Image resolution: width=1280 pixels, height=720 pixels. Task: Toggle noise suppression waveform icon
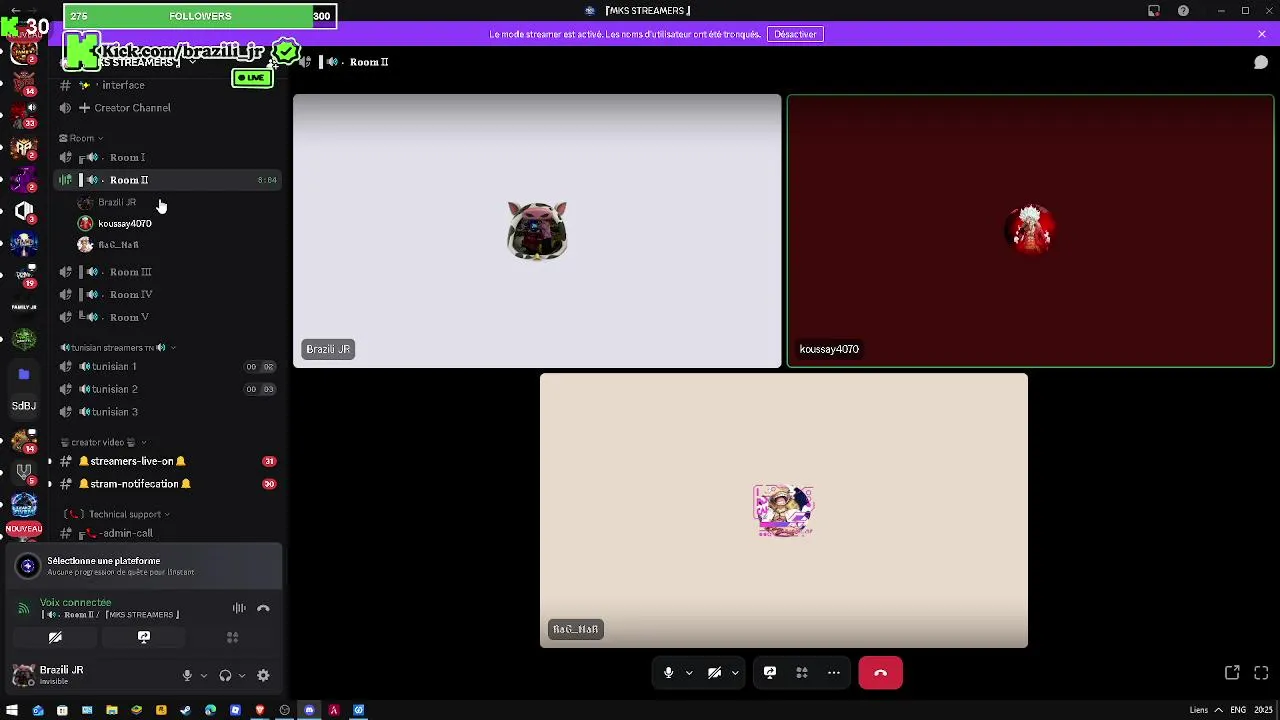pos(239,608)
